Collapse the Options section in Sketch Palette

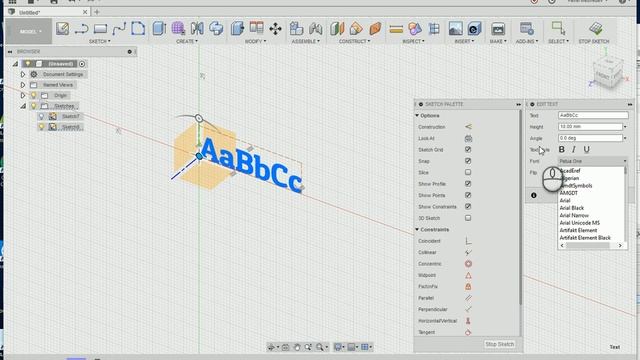[417, 116]
